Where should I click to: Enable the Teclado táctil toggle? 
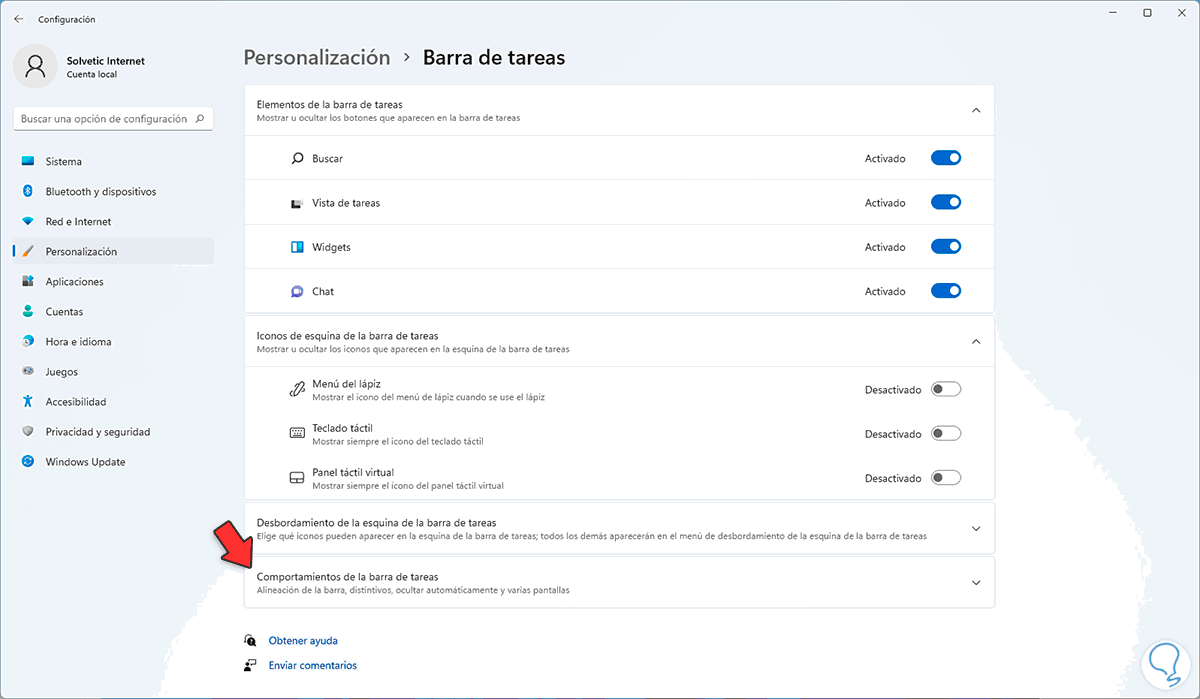pos(945,434)
